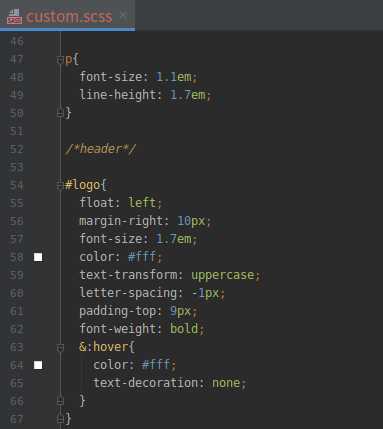Click fold end marker on line 67
Viewport: 383px width, 429px height.
[60, 419]
